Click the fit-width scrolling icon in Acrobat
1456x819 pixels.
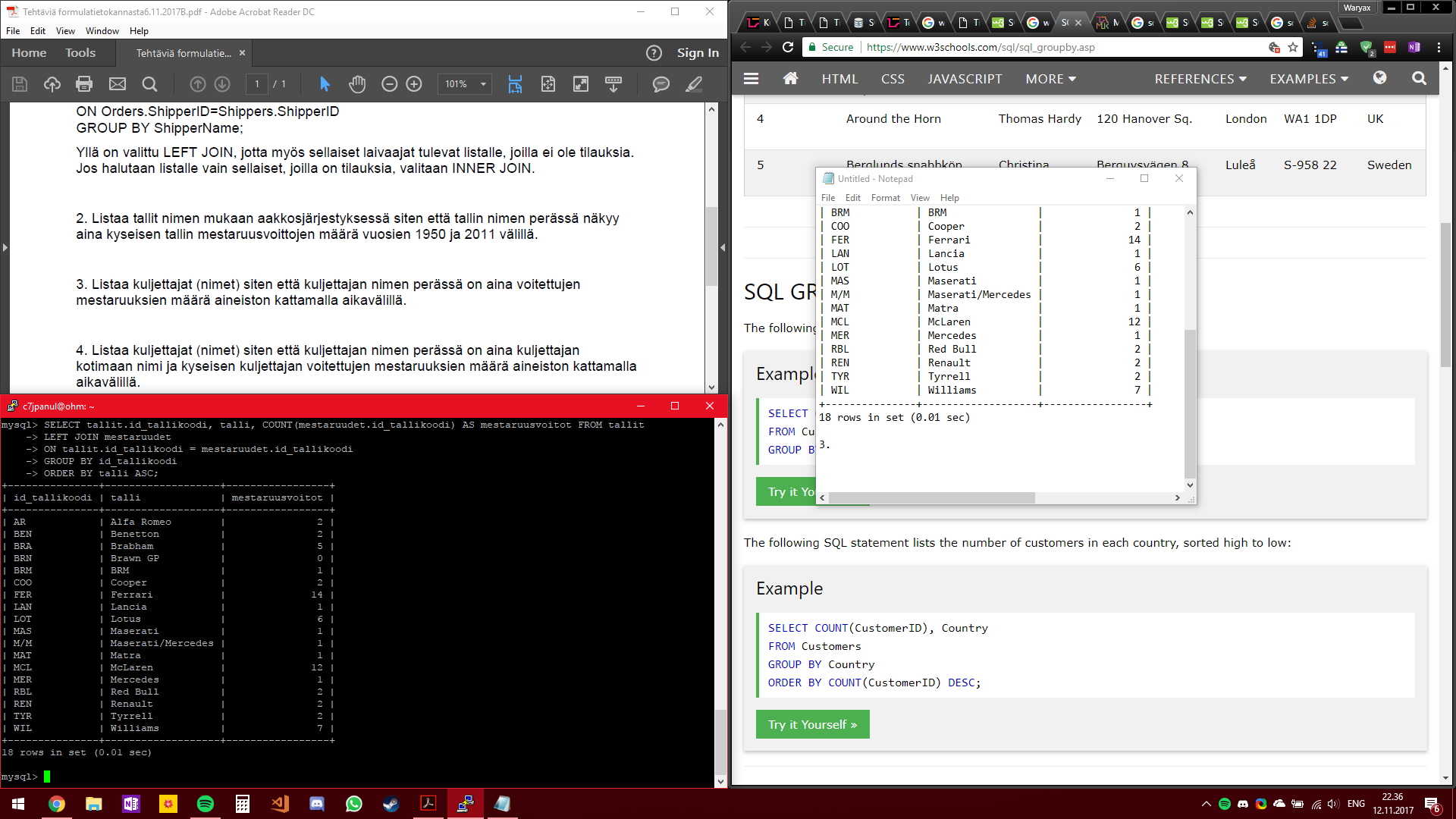tap(515, 84)
